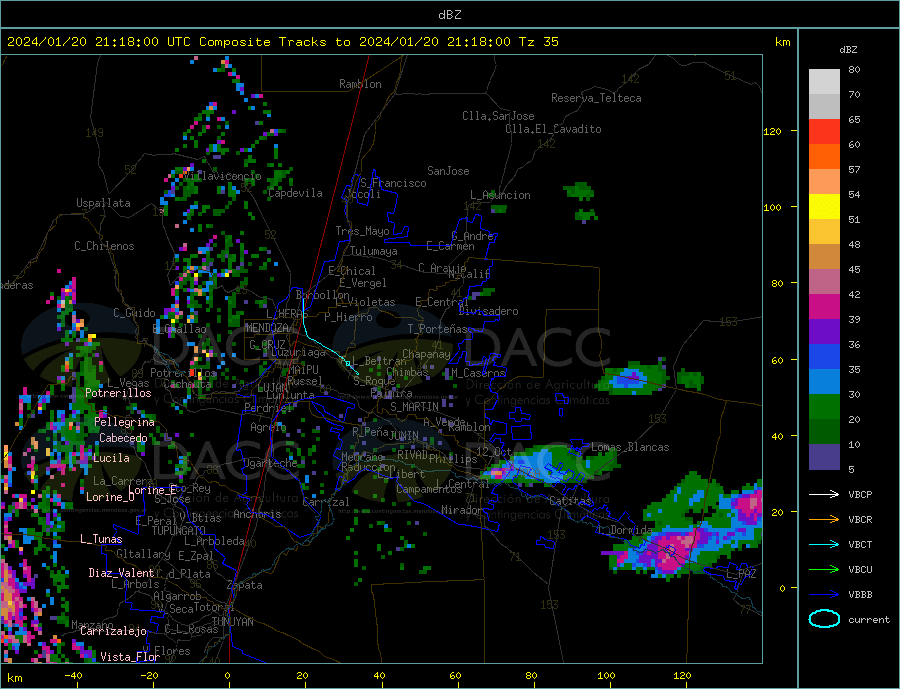Image resolution: width=900 pixels, height=689 pixels.
Task: Click the Divisadero label
Action: [488, 311]
